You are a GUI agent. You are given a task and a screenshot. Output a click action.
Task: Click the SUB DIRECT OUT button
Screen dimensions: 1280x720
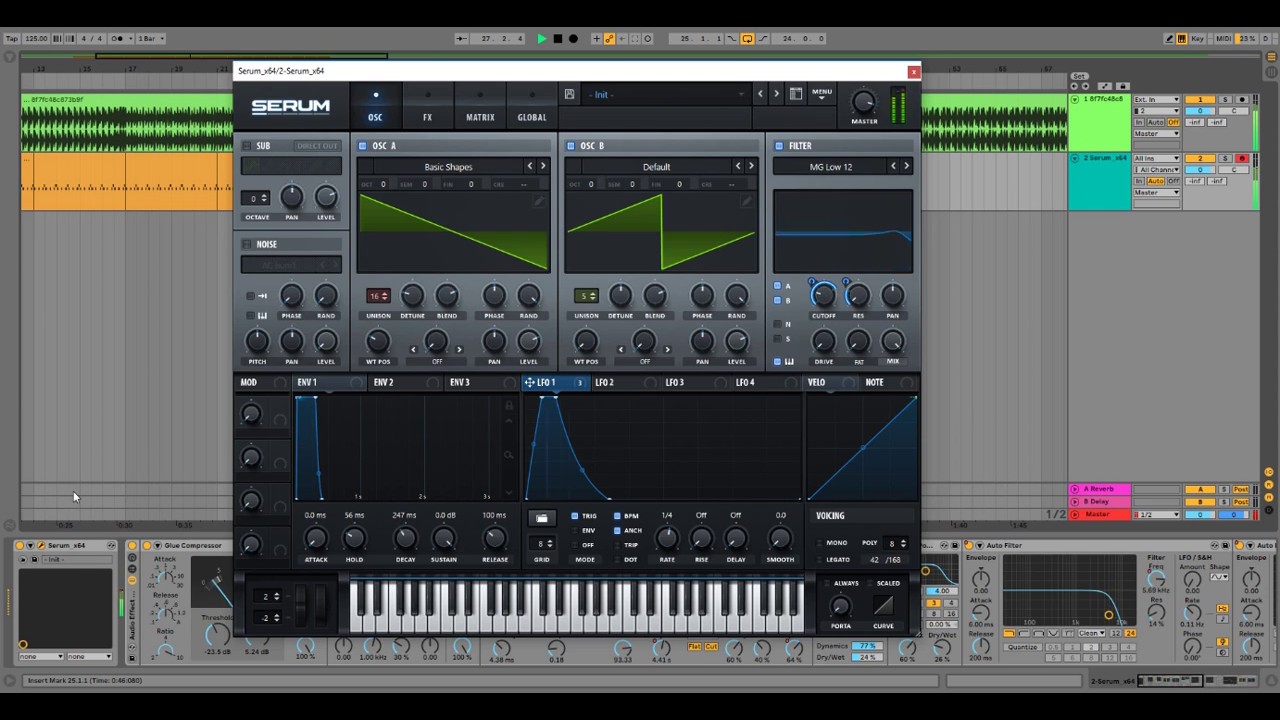pyautogui.click(x=317, y=146)
